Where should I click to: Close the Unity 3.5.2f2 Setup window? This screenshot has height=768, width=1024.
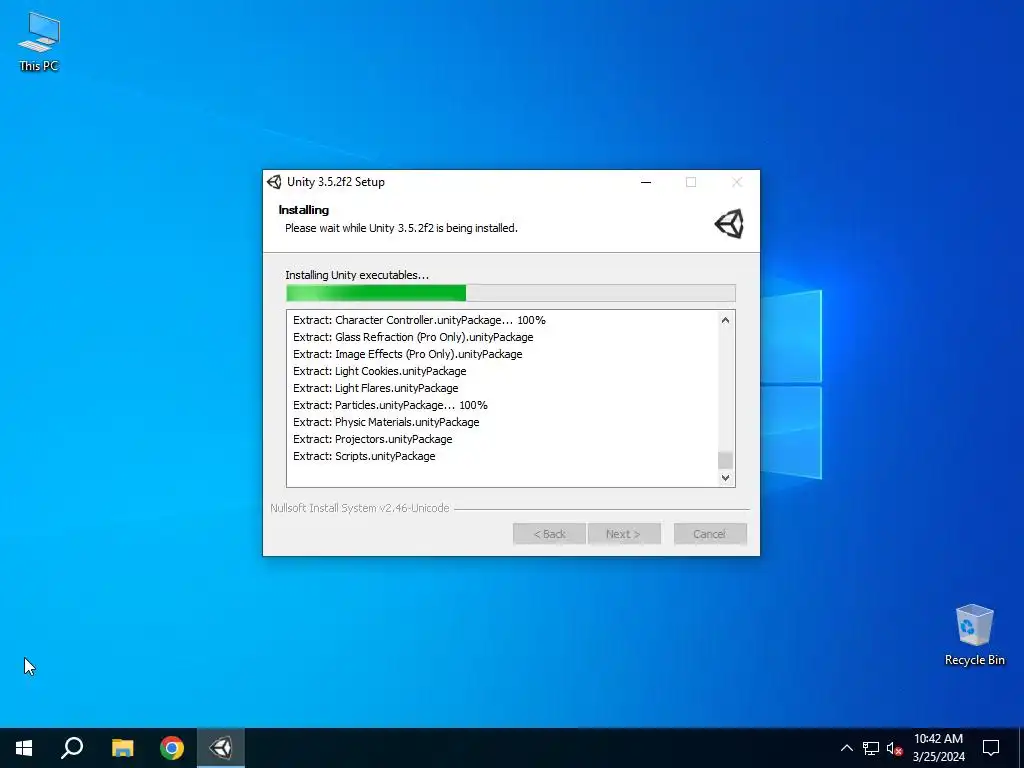pos(737,182)
